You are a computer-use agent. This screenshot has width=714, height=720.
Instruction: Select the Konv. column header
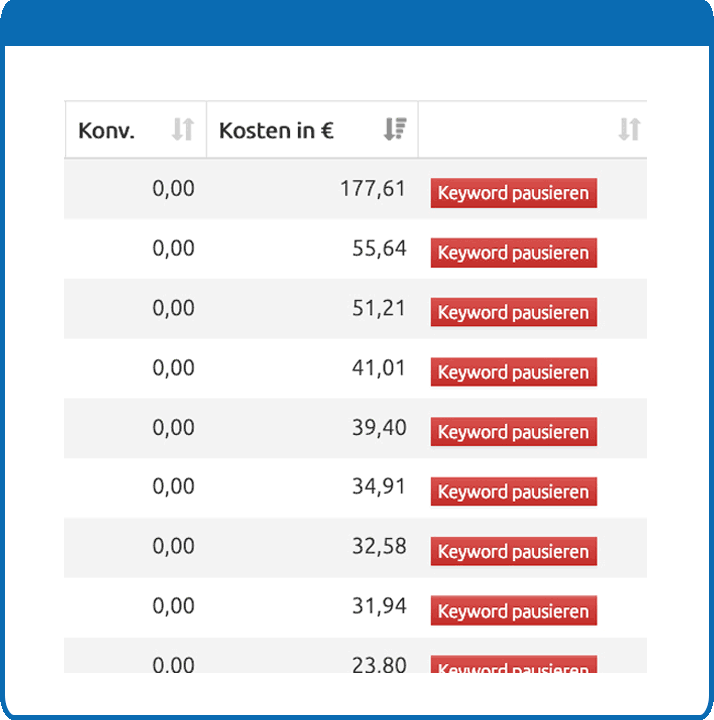(136, 130)
